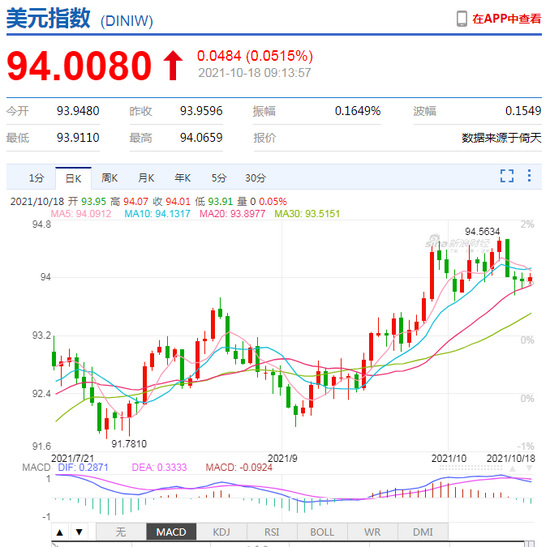550x547 pixels.
Task: Click the 数据来源于倚天 text
Action: (x=501, y=138)
